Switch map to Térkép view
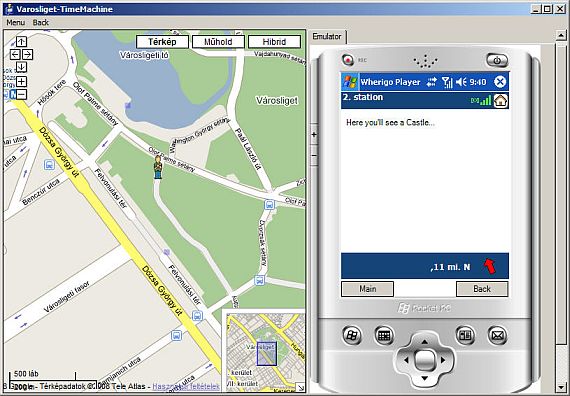570x396 pixels. click(x=162, y=42)
